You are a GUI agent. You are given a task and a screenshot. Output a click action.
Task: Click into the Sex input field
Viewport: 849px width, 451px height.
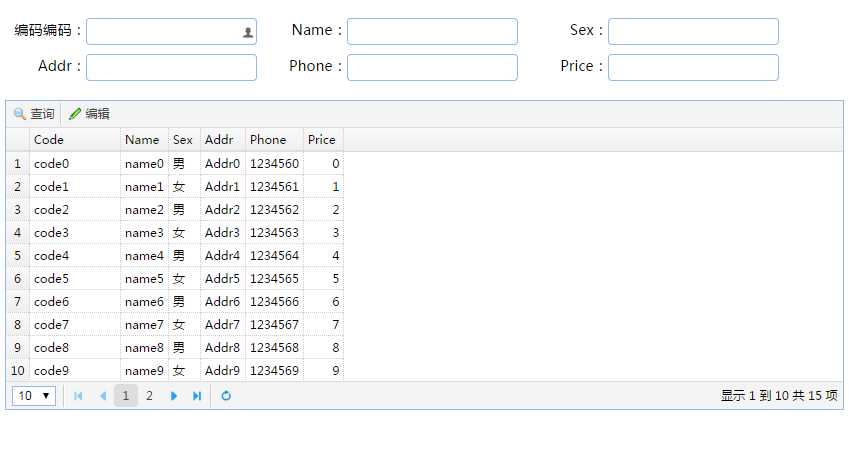(x=693, y=32)
